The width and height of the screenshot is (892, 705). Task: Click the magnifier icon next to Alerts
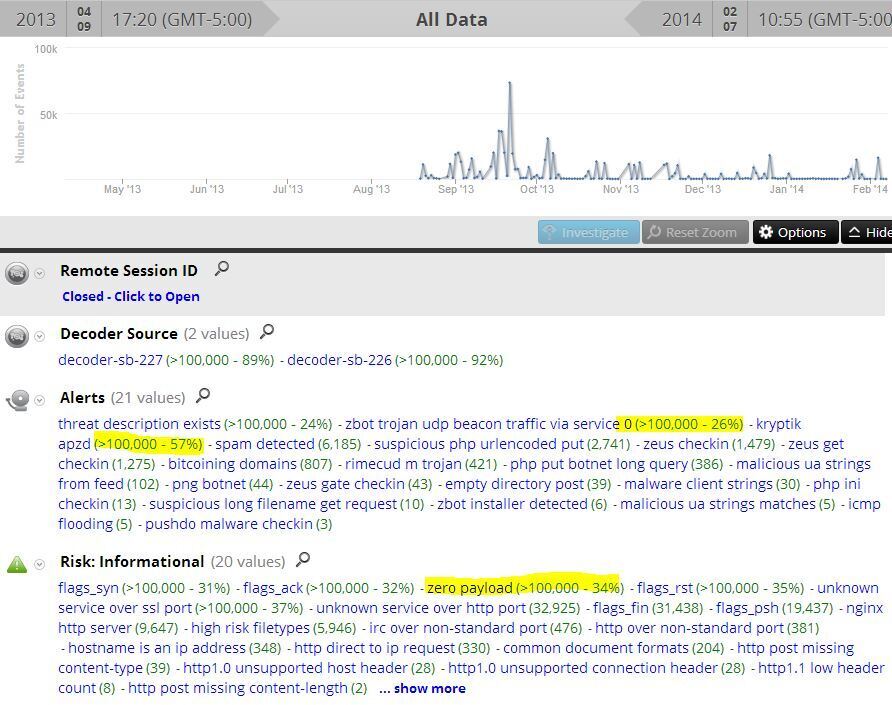tap(203, 396)
